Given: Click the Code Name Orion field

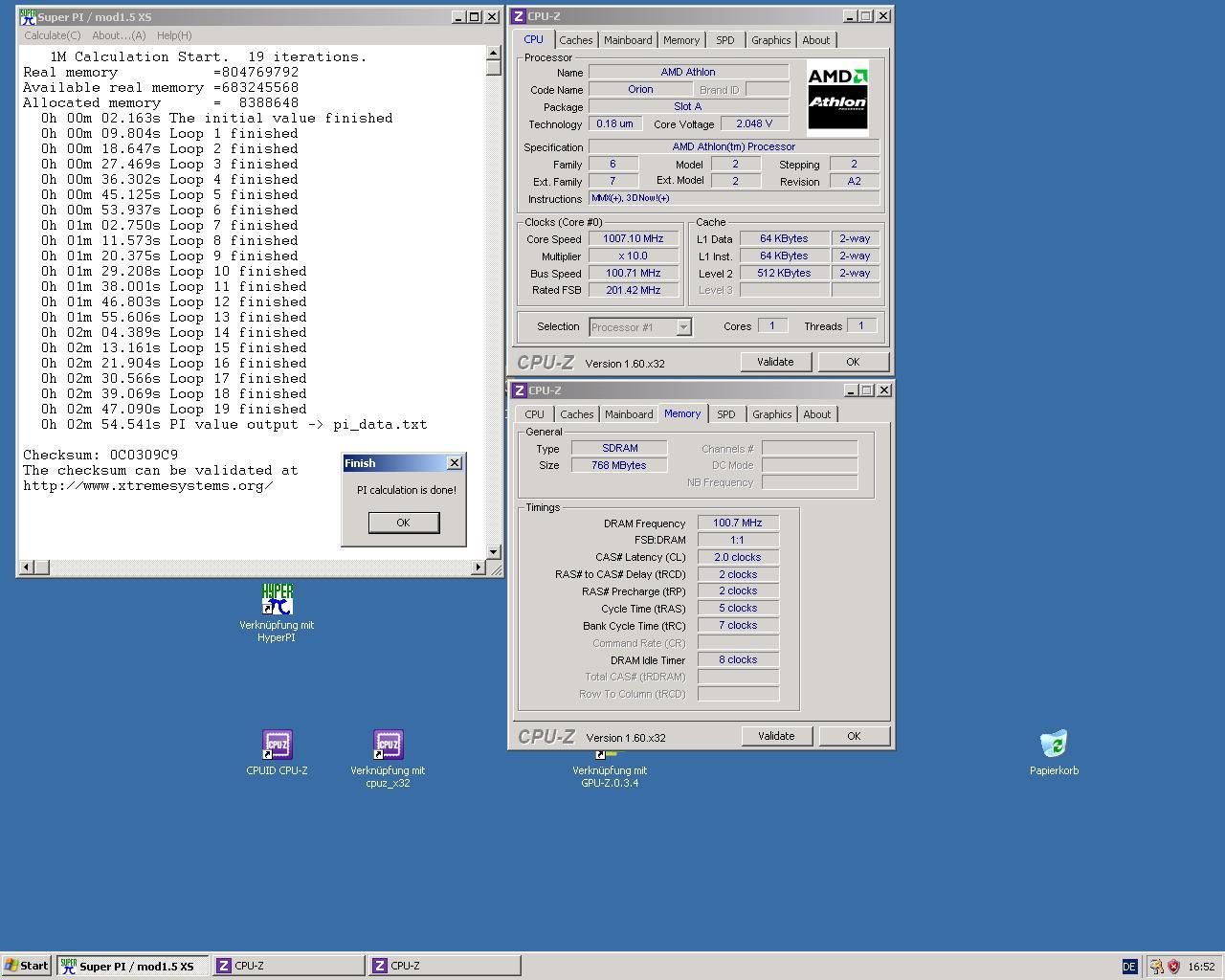Looking at the screenshot, I should click(x=640, y=89).
